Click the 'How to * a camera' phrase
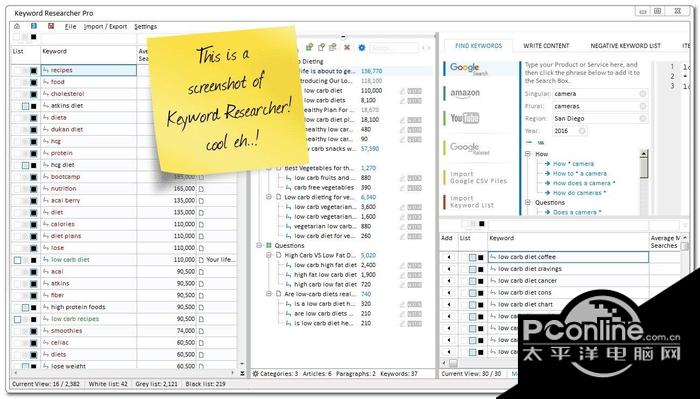Viewport: 700px width, 399px height. click(580, 173)
